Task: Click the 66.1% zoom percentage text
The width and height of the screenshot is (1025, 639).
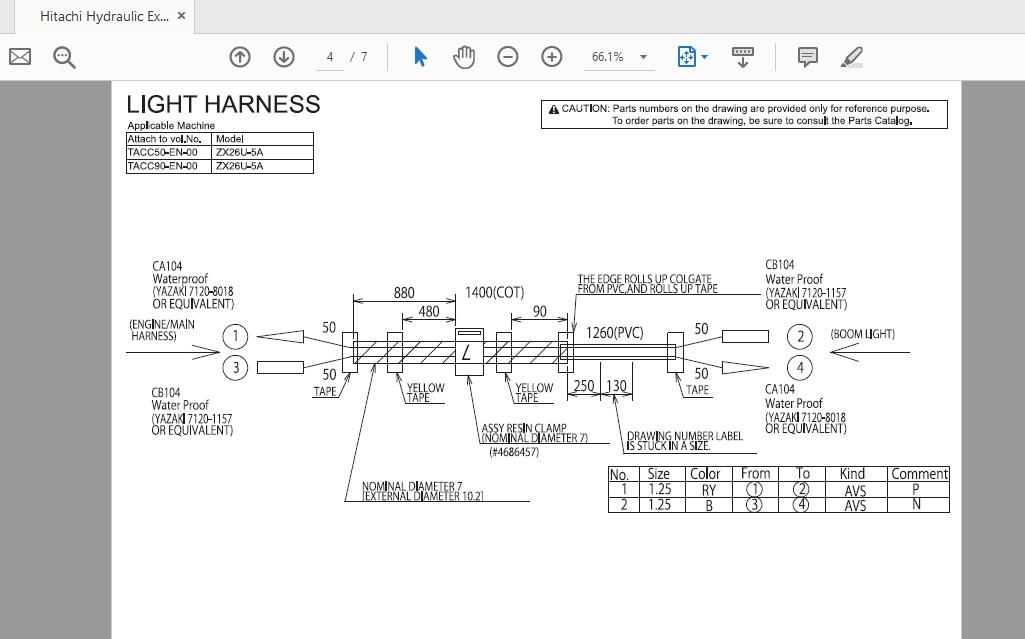Action: click(x=607, y=57)
